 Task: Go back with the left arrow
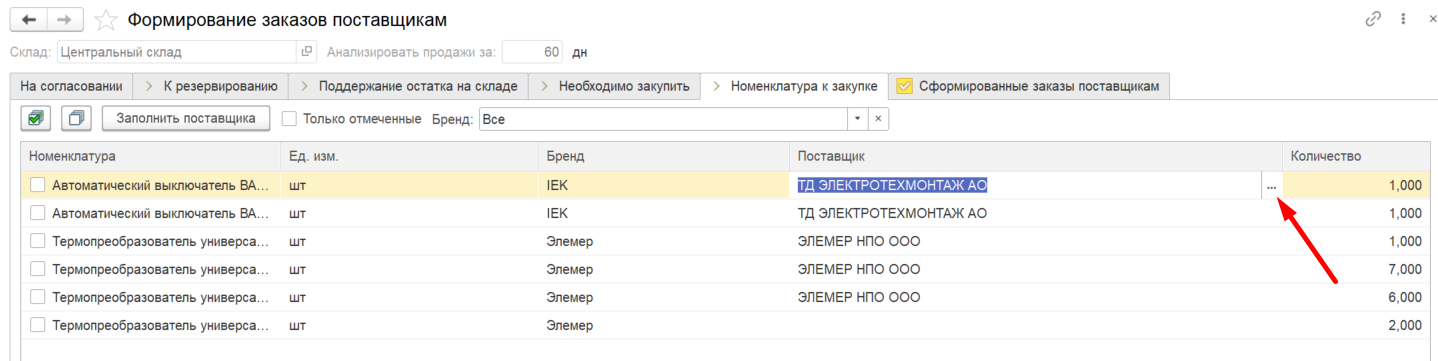pyautogui.click(x=28, y=19)
